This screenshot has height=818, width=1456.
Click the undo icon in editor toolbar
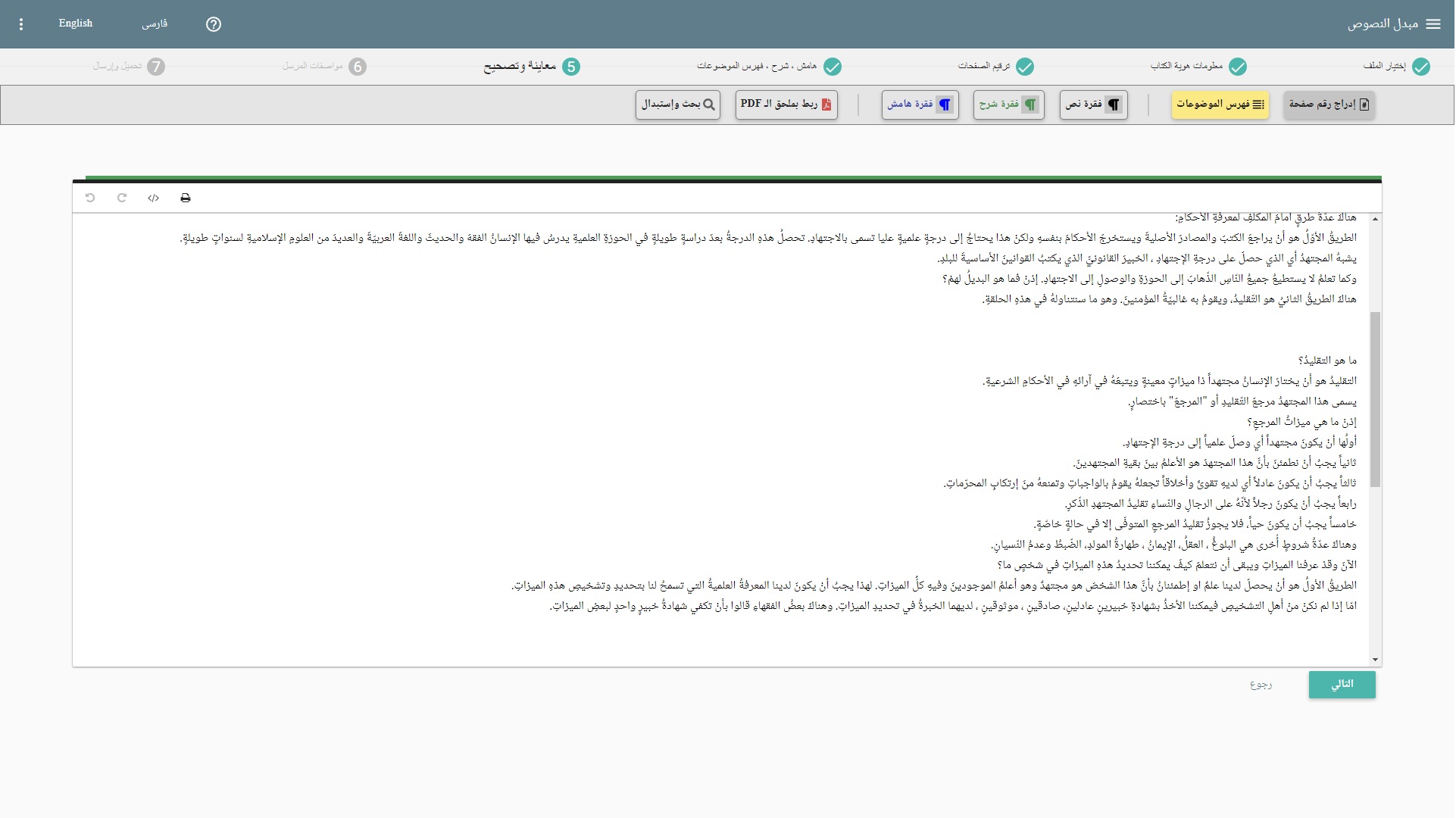coord(90,198)
